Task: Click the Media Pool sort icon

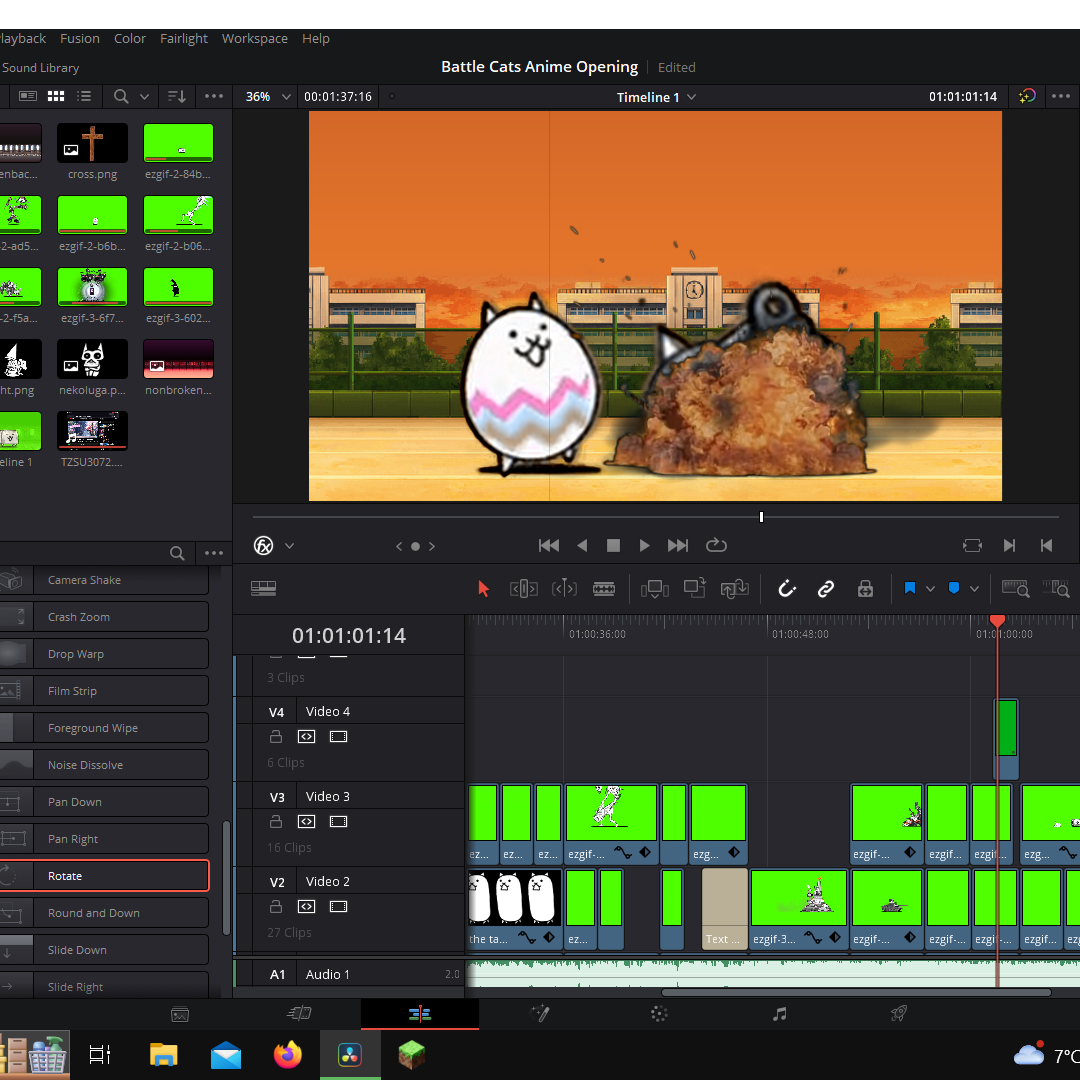Action: 177,96
